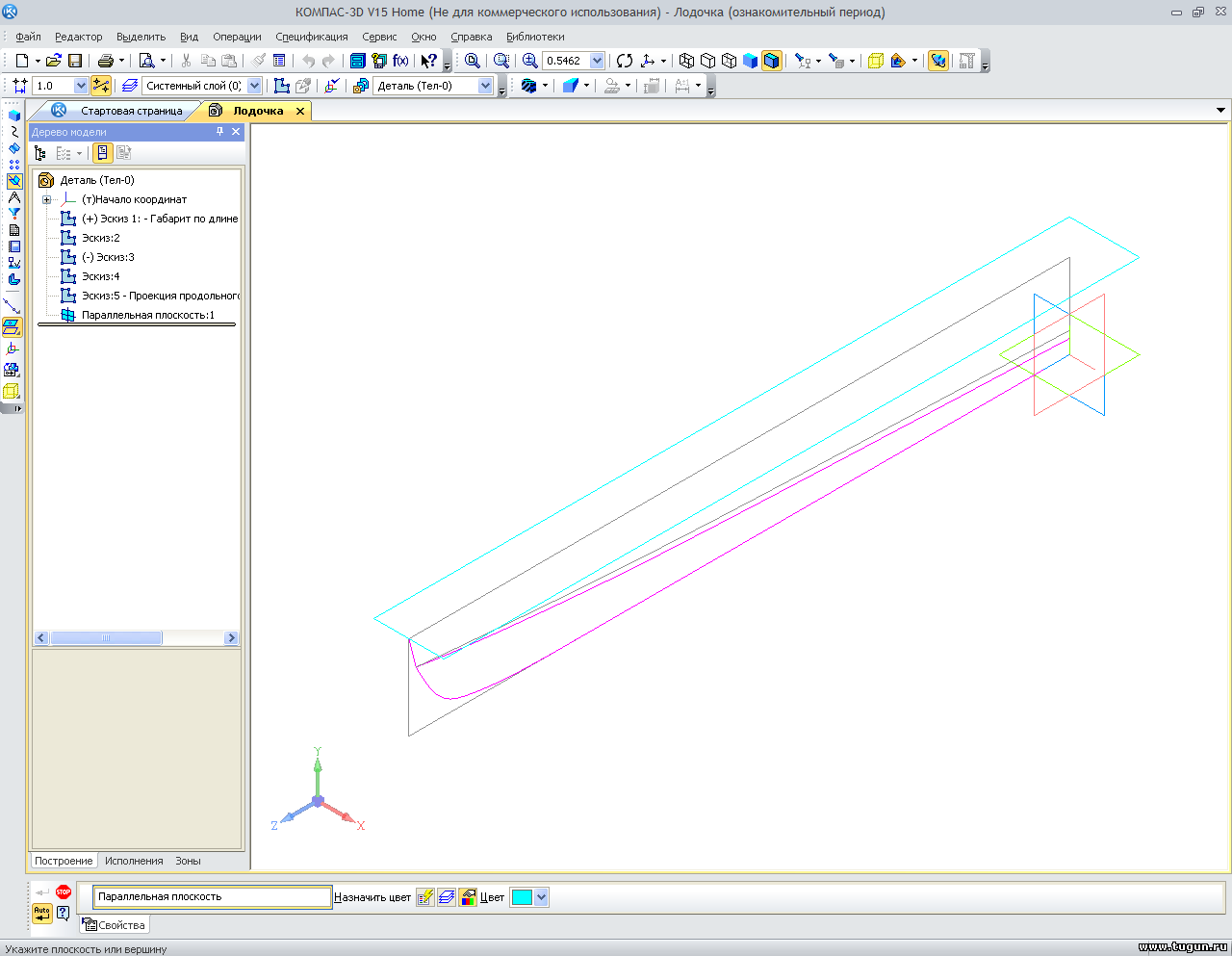Save the model with the diskette icon
This screenshot has width=1232, height=956.
pos(75,61)
